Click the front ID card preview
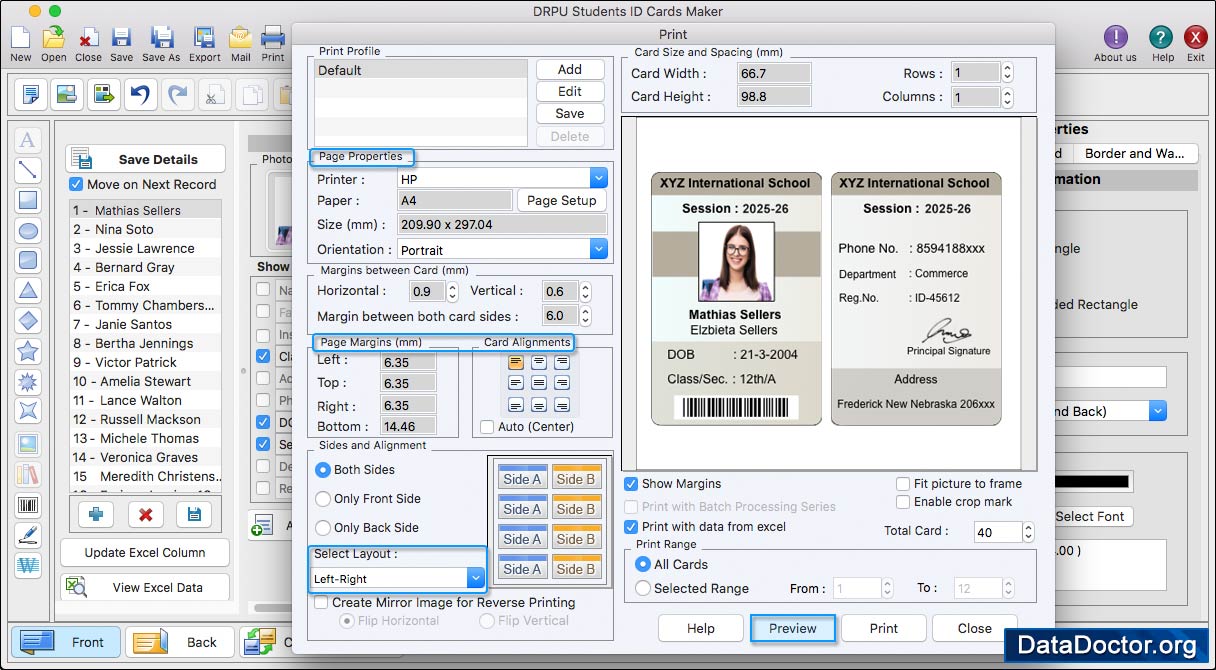Viewport: 1216px width, 670px height. point(737,298)
